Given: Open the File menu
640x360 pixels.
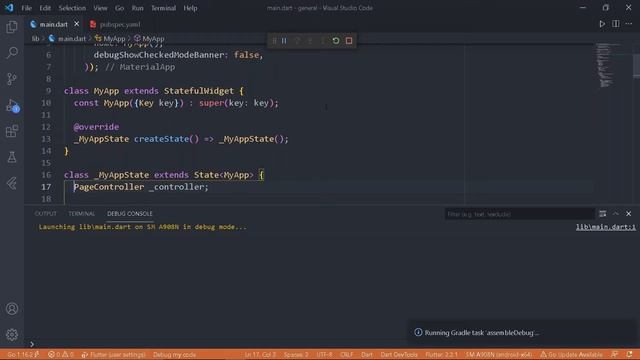Looking at the screenshot, I should [x=27, y=8].
